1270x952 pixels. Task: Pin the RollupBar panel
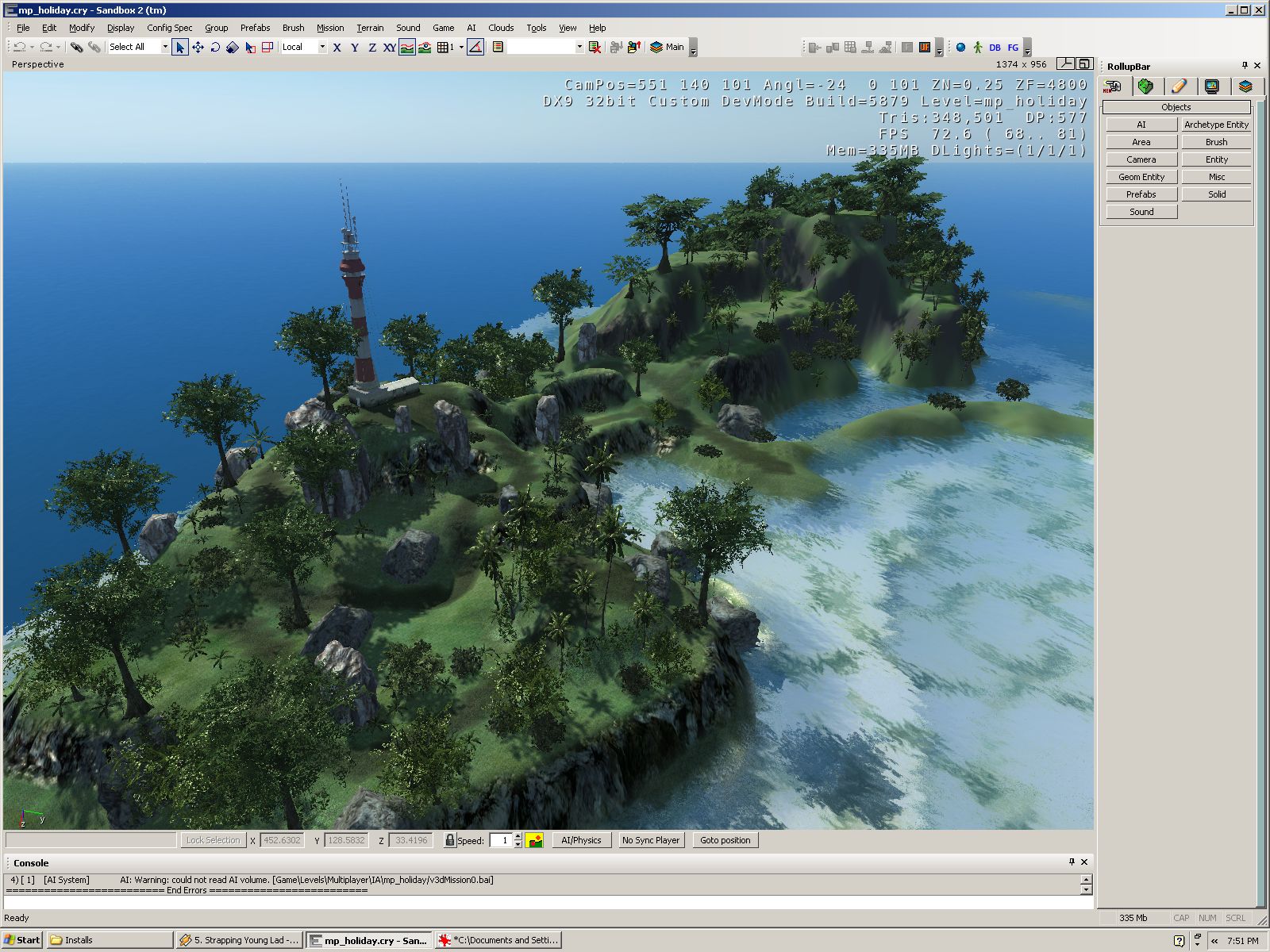1245,66
